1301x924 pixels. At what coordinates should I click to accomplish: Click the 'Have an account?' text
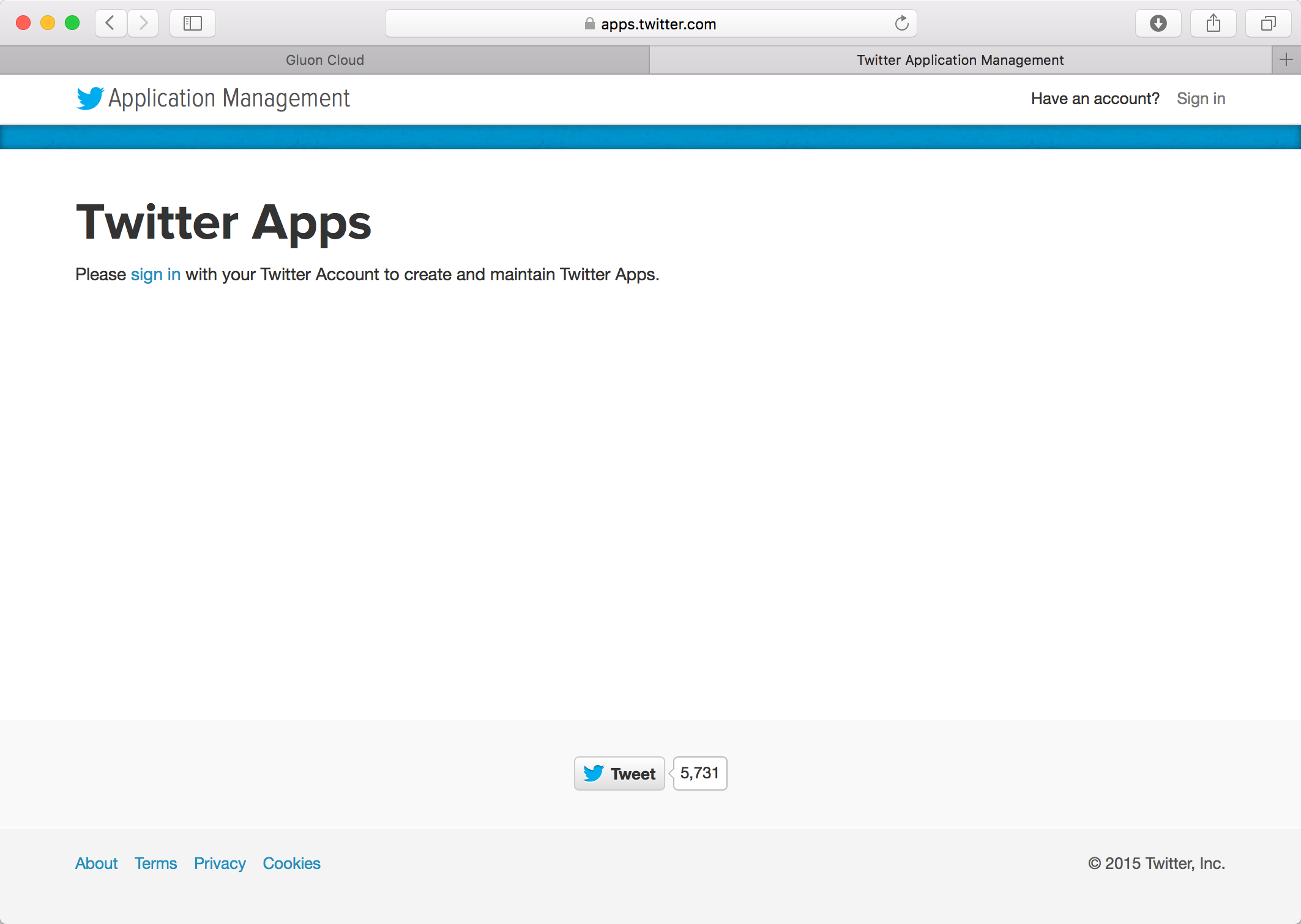coord(1095,99)
